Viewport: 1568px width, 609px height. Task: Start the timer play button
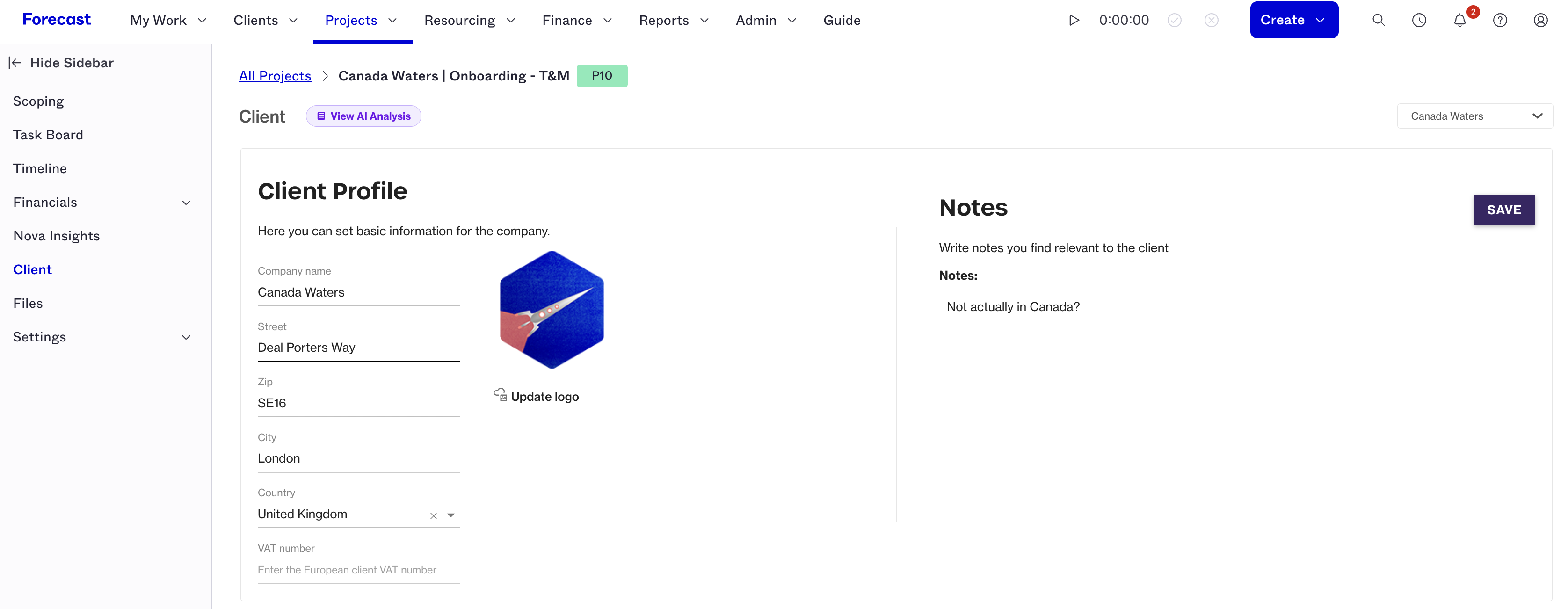[1074, 20]
